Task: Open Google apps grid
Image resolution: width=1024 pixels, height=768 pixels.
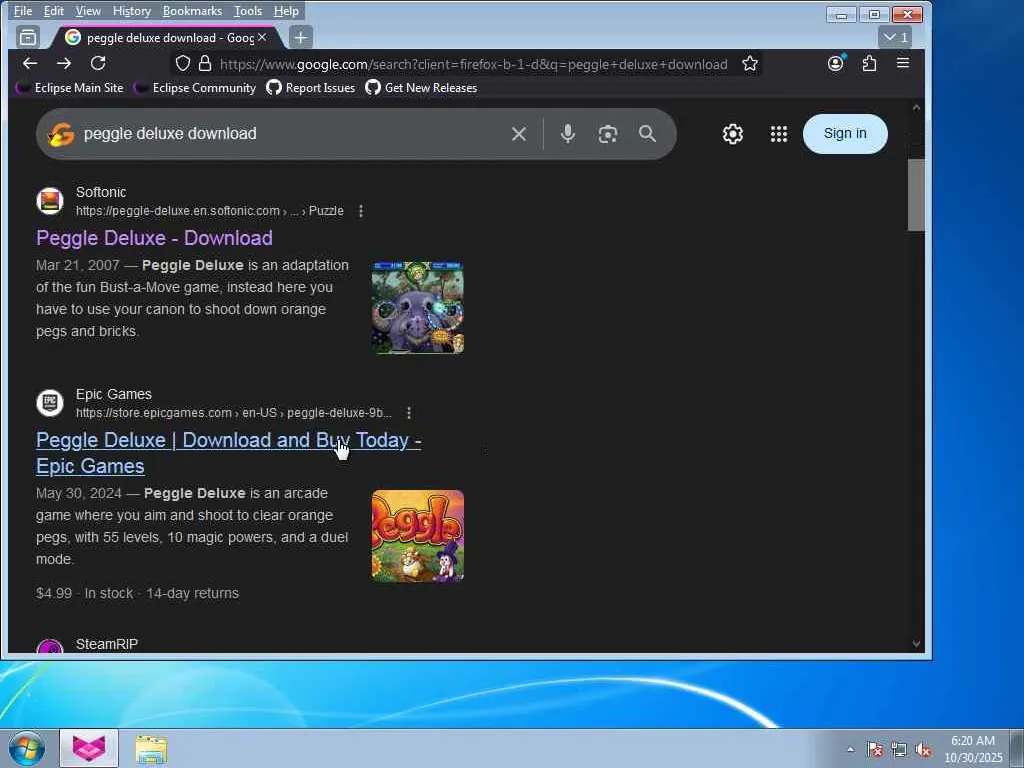Action: coord(778,134)
